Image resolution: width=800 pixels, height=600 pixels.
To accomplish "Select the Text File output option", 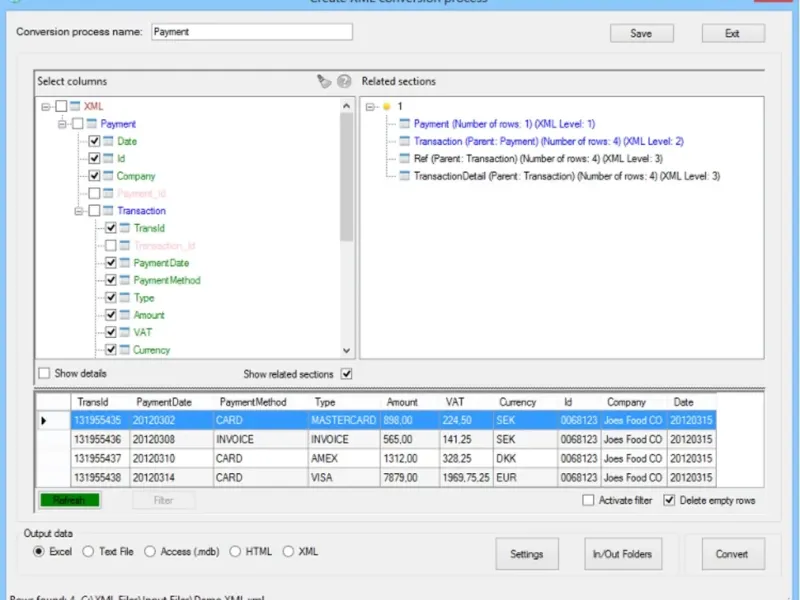I will tap(88, 551).
